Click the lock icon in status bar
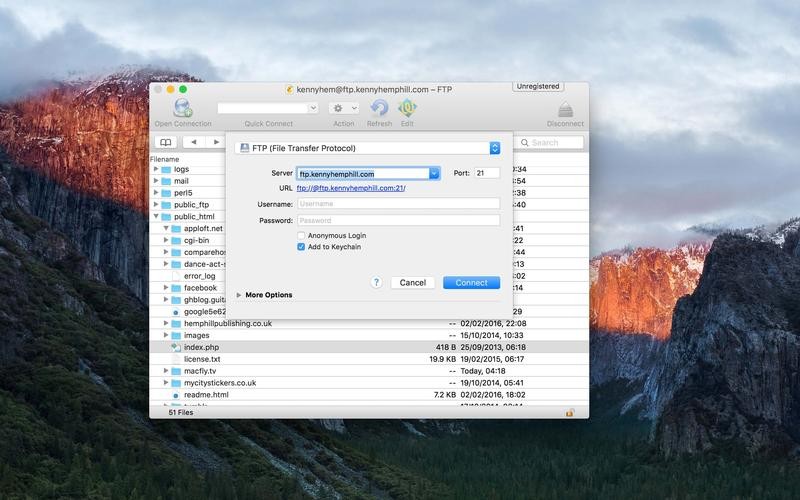The width and height of the screenshot is (800, 500). (x=570, y=412)
